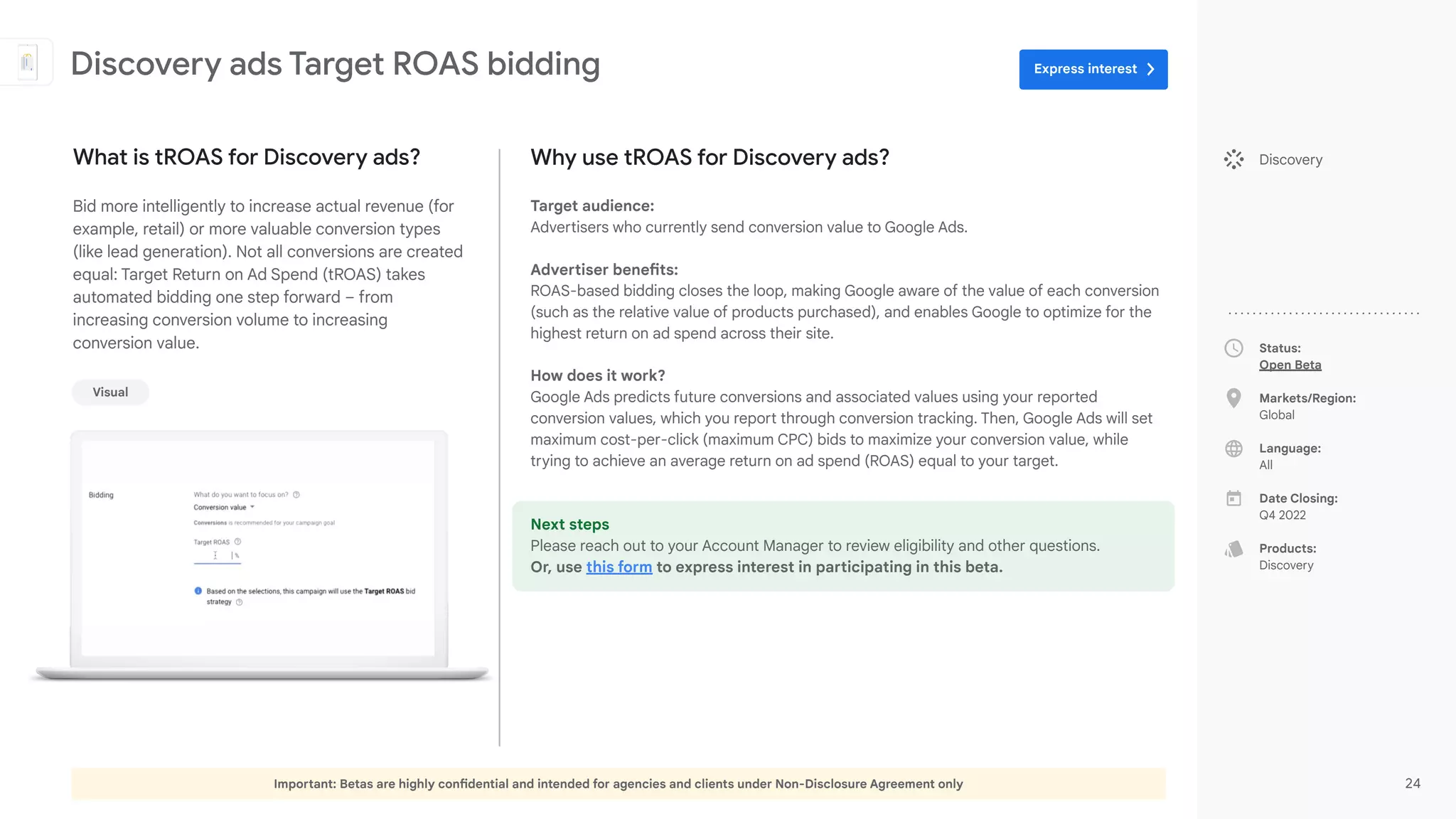Click the 'Next steps' green heading

pyautogui.click(x=569, y=524)
